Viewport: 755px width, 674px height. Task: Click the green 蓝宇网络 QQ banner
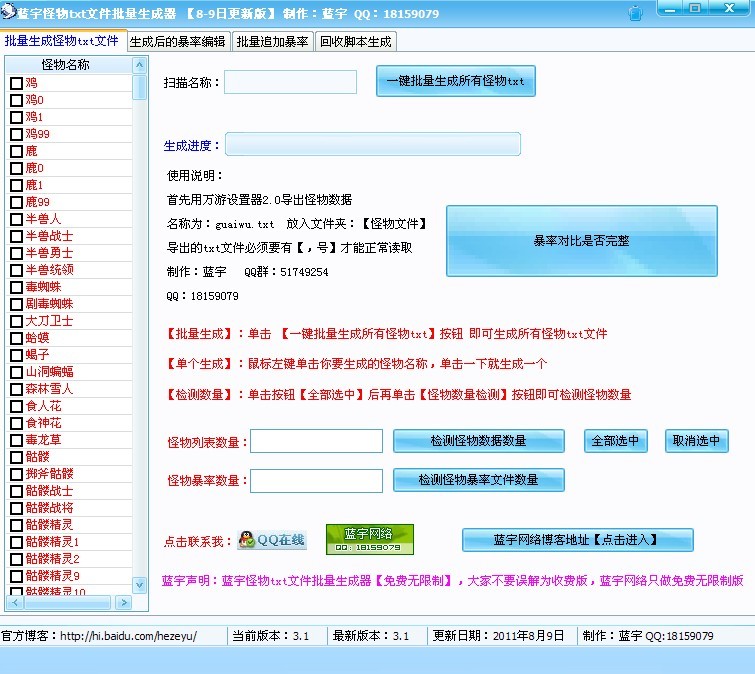[x=369, y=539]
